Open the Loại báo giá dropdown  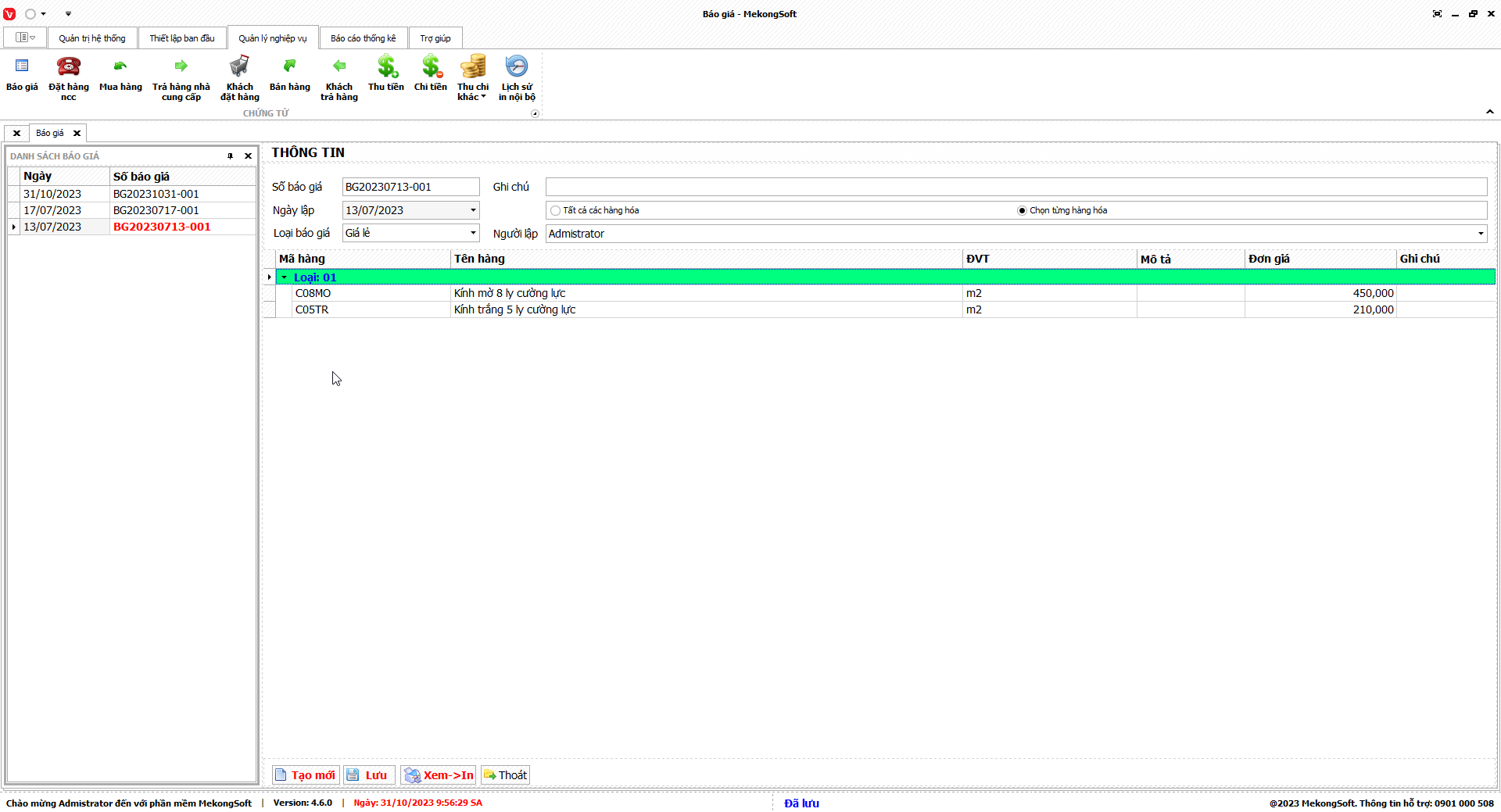pos(473,233)
